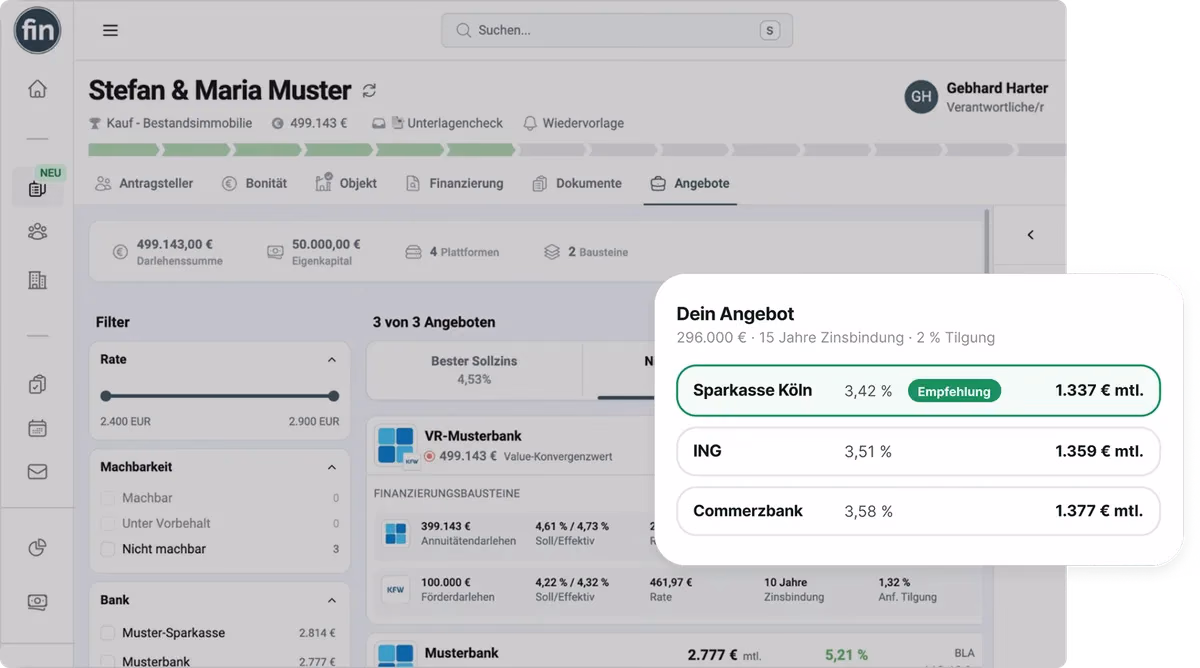Click the green progress step bar
Screen dimensions: 1200x668
(302, 150)
